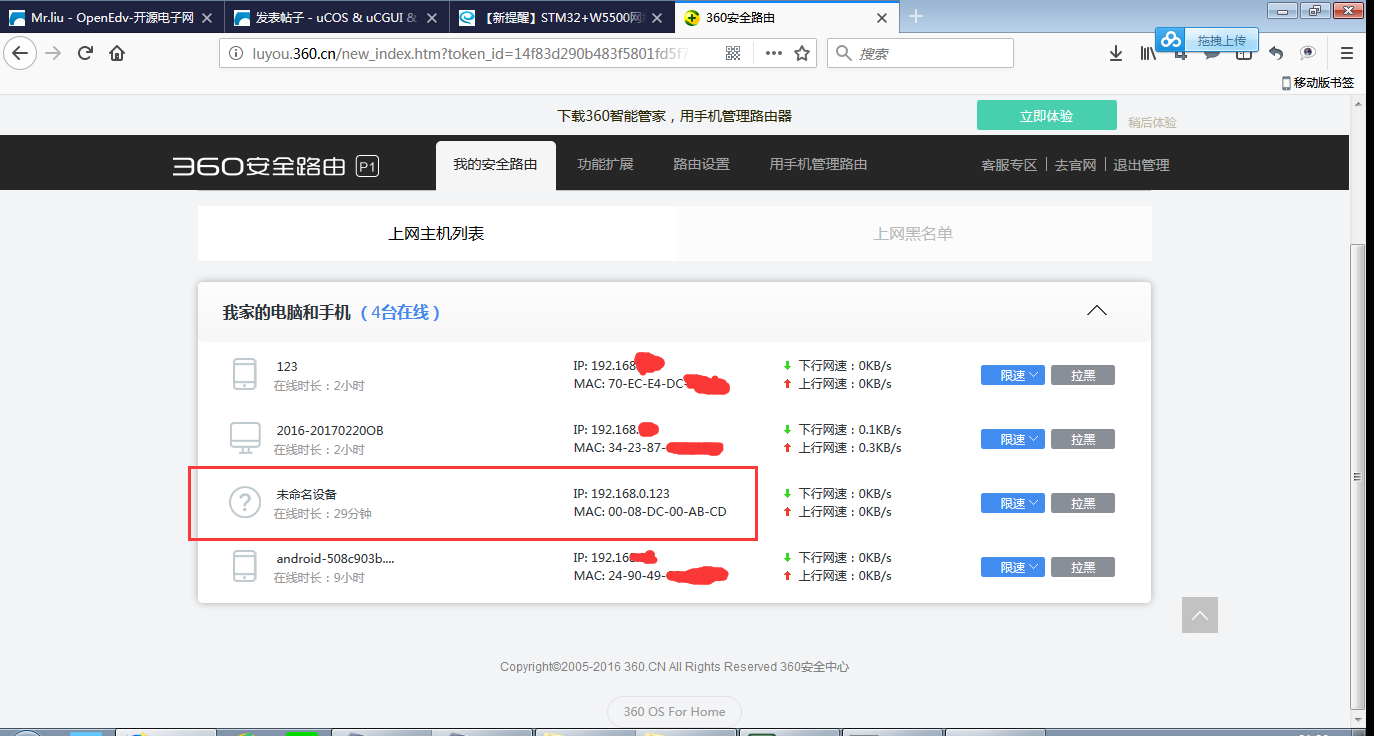Click the text 在线时长：29分钟
The width and height of the screenshot is (1374, 736).
coord(323,513)
